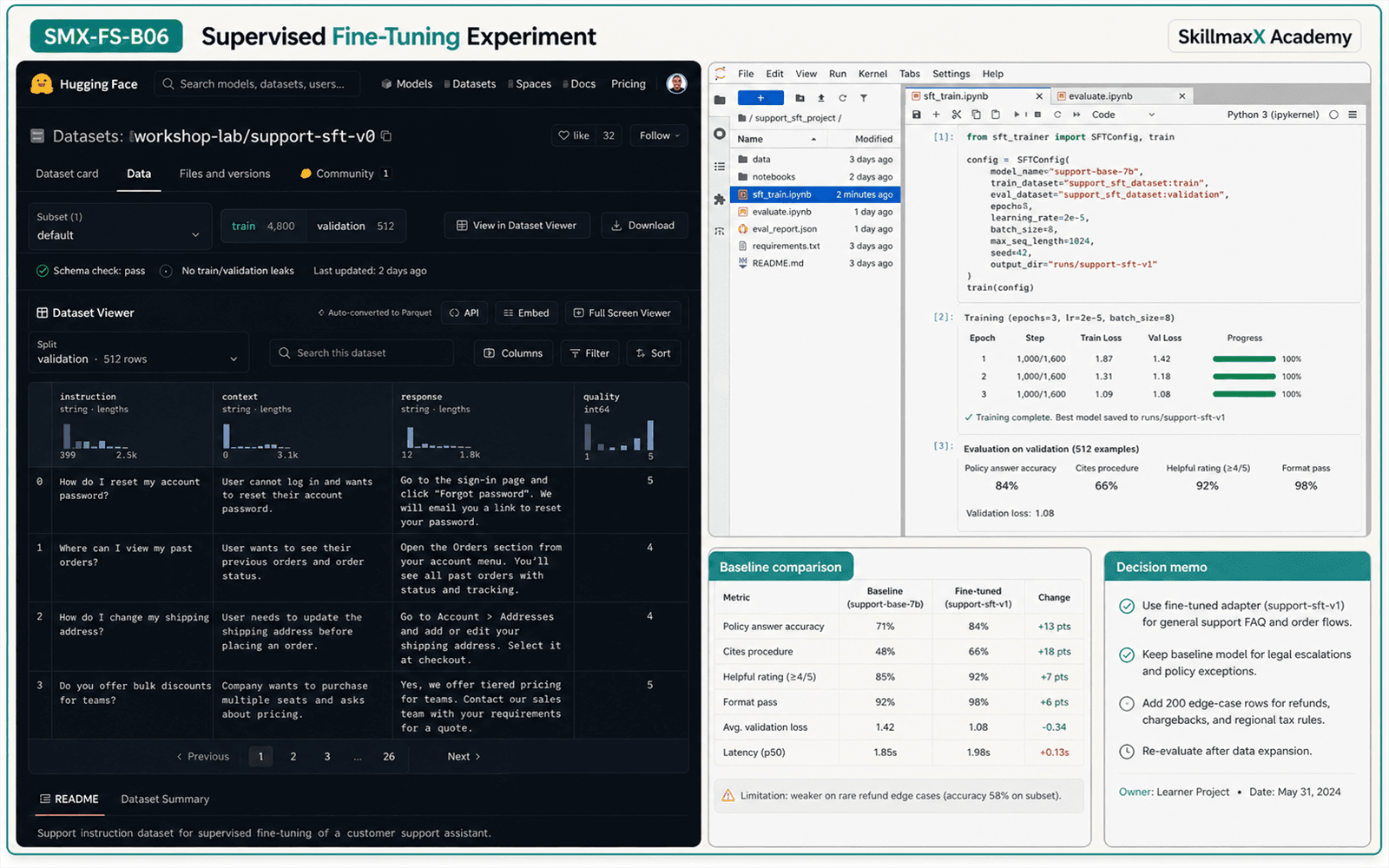Click the heart like button
The height and width of the screenshot is (868, 1389).
574,135
